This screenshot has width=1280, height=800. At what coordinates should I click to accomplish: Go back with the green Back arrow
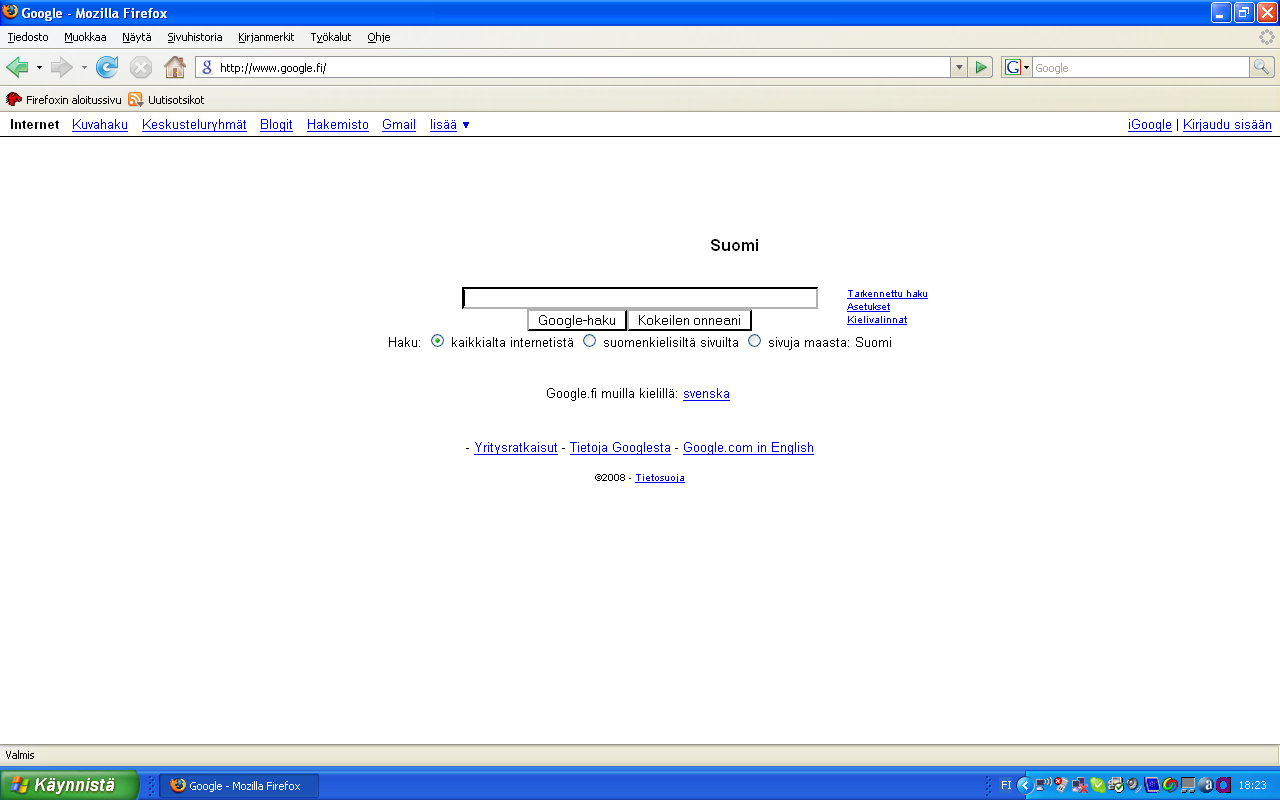17,67
